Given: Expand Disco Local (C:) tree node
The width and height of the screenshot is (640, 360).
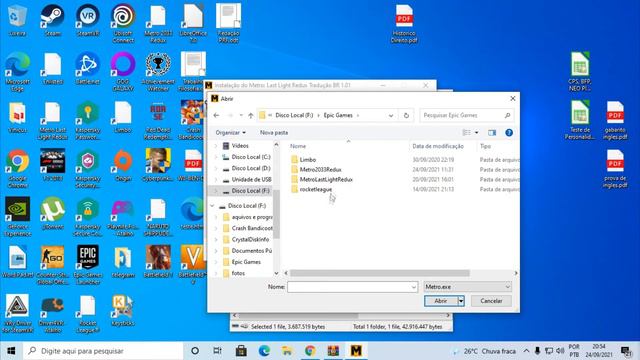Looking at the screenshot, I should [216, 157].
